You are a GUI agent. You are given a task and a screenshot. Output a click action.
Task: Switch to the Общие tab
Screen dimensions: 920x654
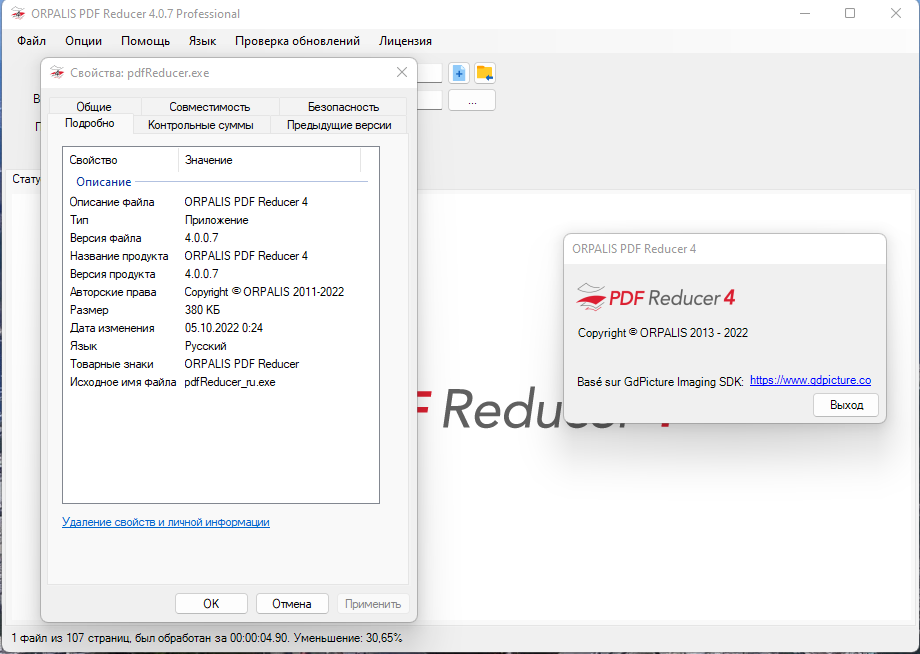pos(94,107)
